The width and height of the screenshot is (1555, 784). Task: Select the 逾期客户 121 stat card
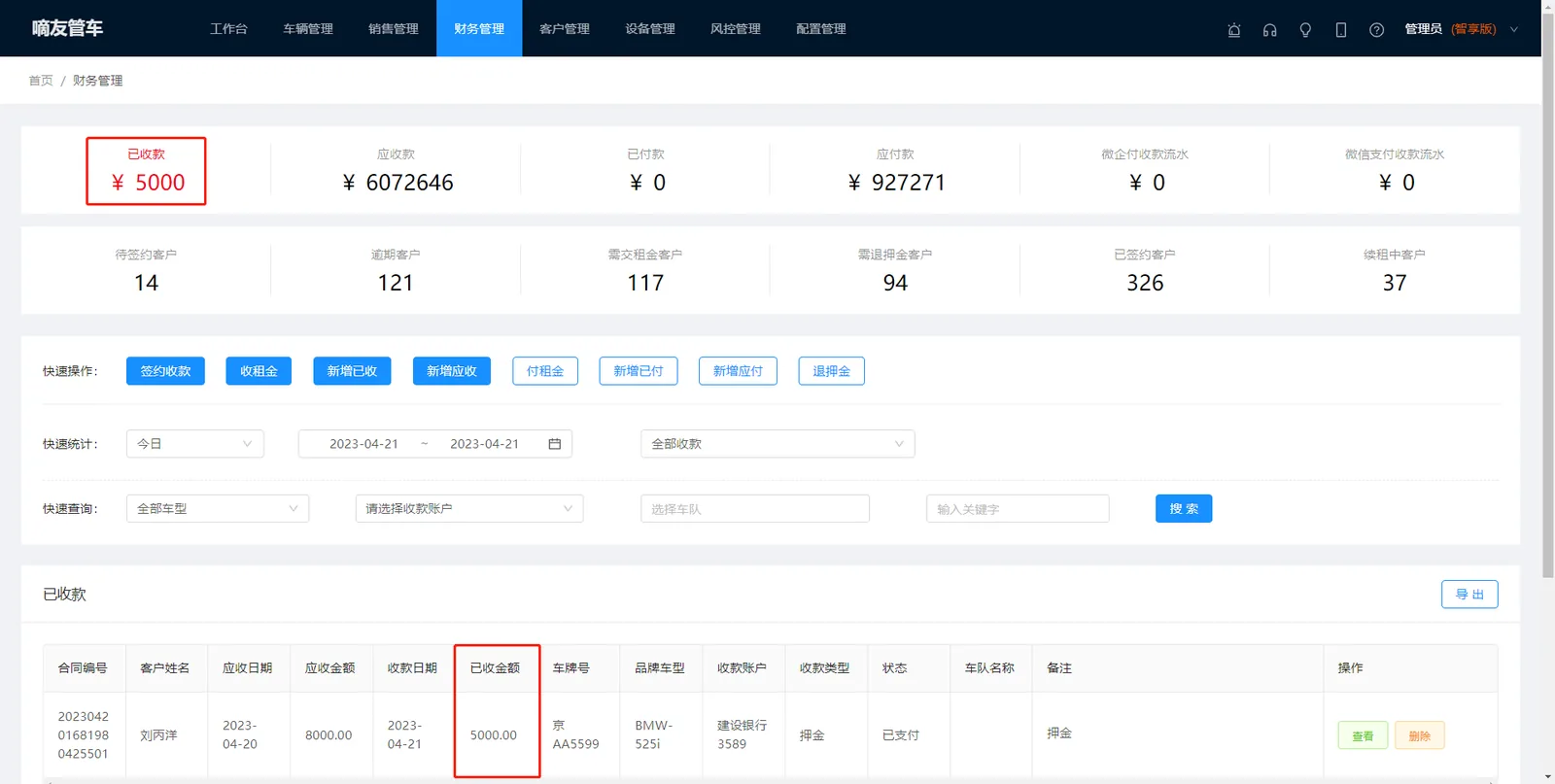pyautogui.click(x=396, y=270)
